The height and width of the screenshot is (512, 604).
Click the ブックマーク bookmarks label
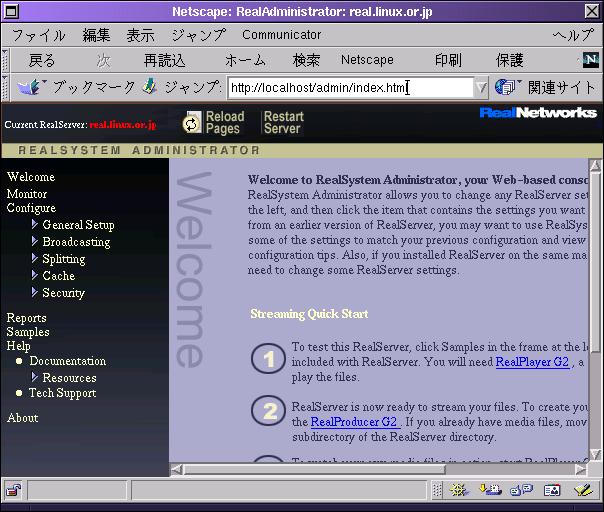click(94, 87)
